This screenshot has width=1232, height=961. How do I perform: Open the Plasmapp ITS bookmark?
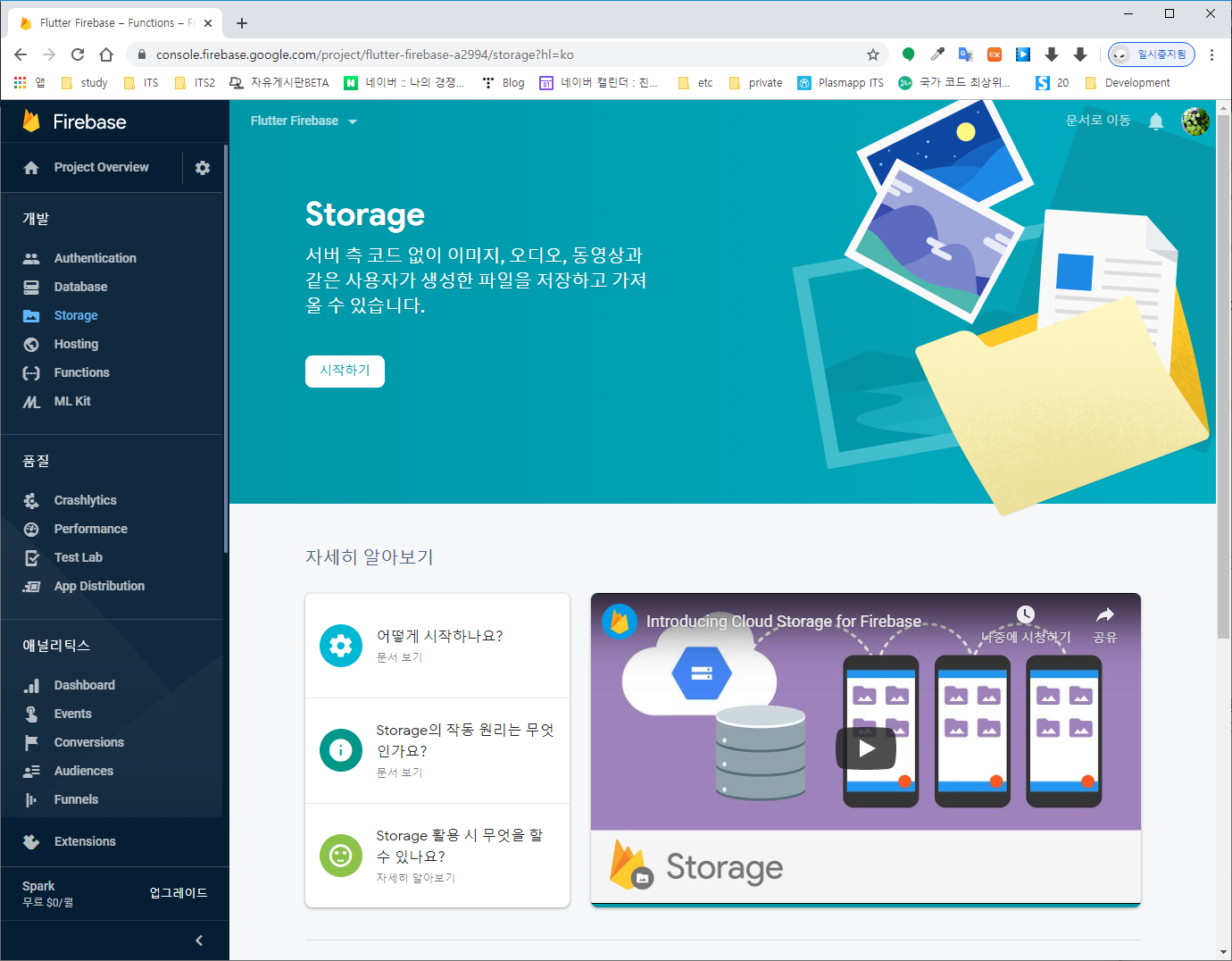coord(841,83)
